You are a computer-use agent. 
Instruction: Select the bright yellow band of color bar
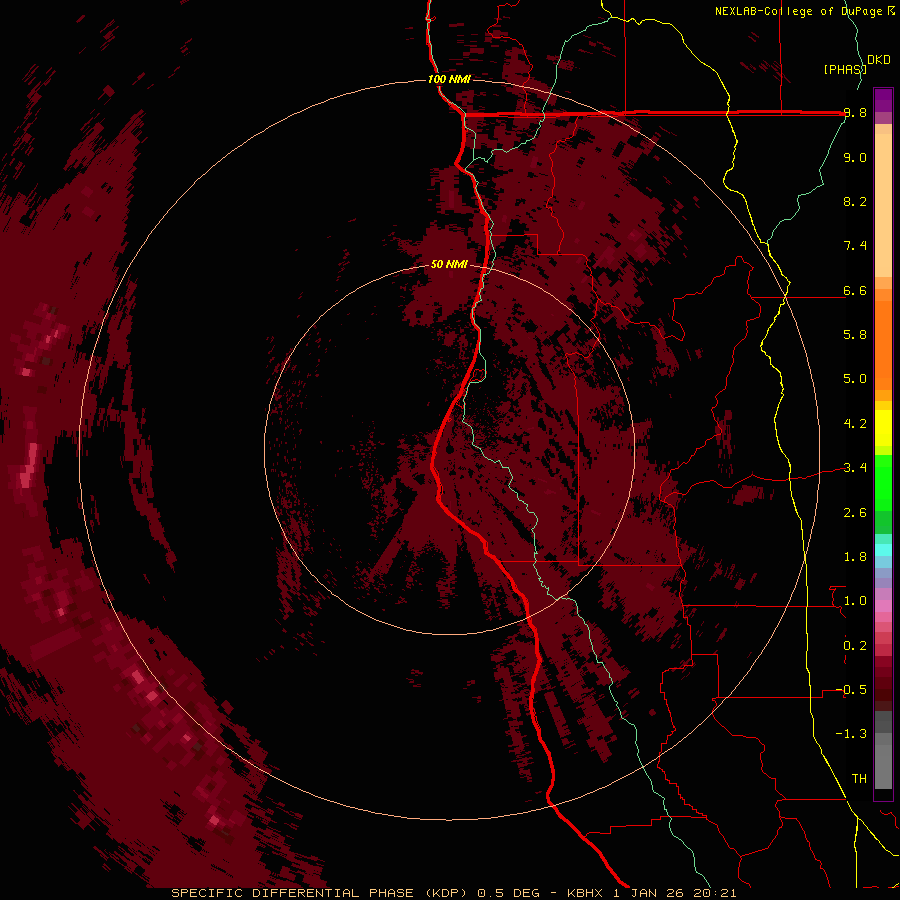tap(883, 428)
